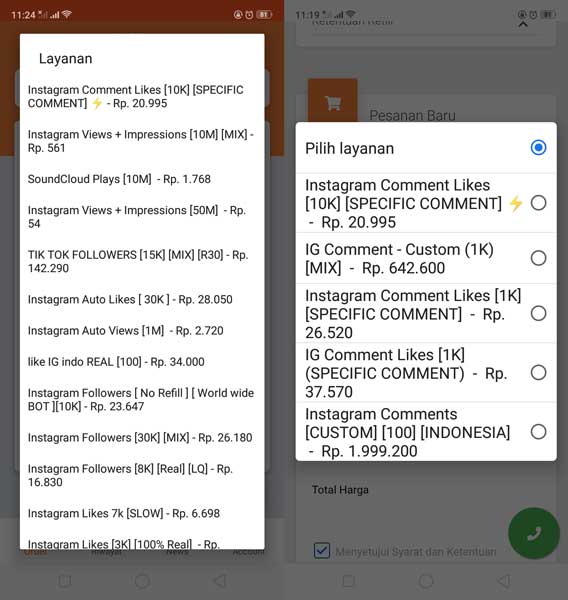Tap Android back button on right screen
This screenshot has width=568, height=600.
click(x=504, y=581)
